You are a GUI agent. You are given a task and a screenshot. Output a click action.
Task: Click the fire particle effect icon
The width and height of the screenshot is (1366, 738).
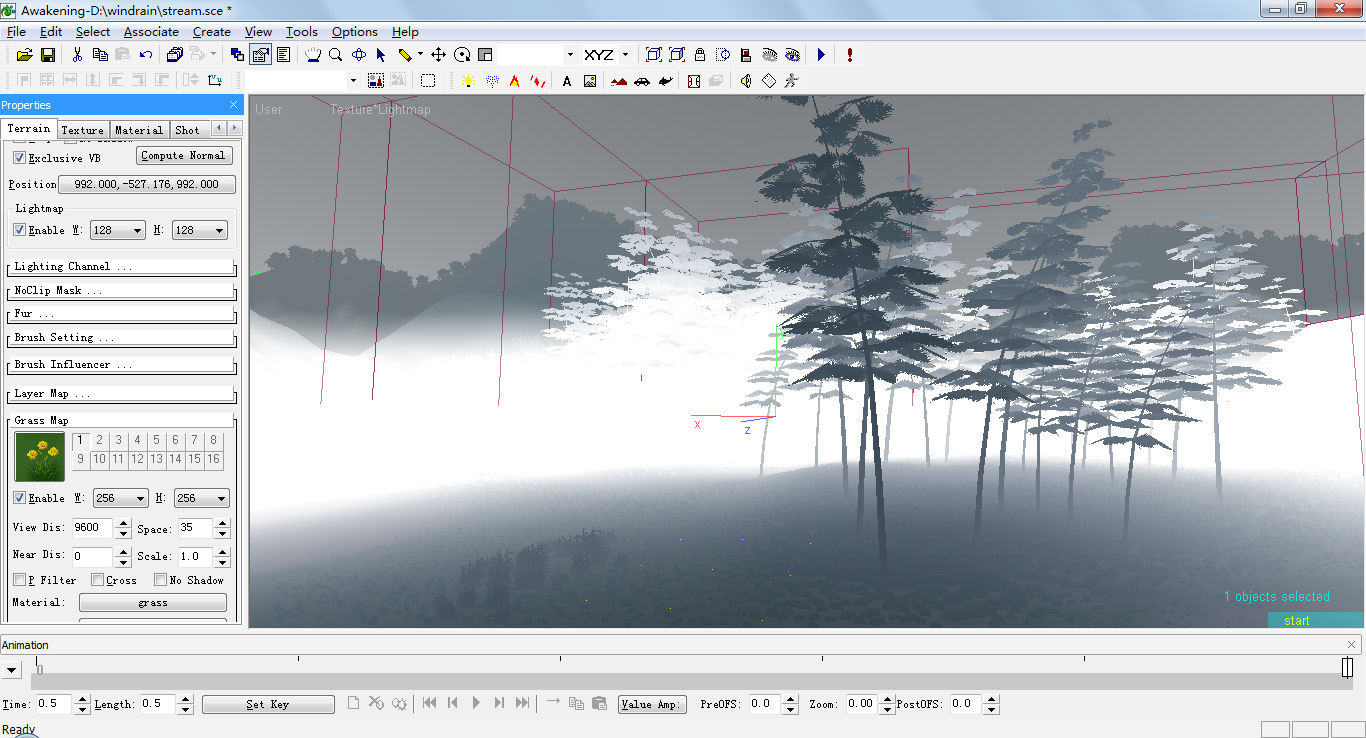tap(514, 80)
